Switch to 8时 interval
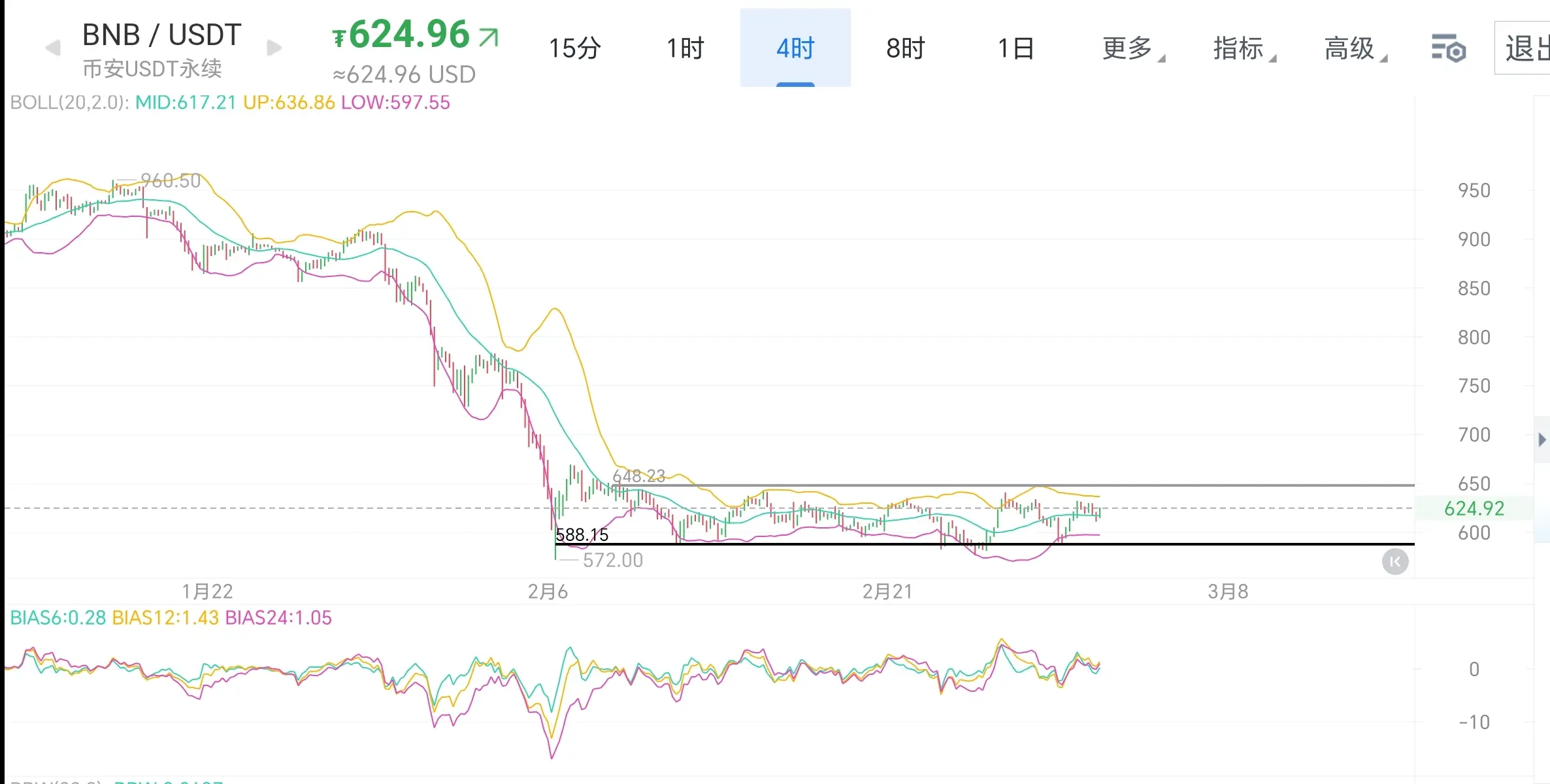Screen dimensions: 1550x784 point(905,48)
